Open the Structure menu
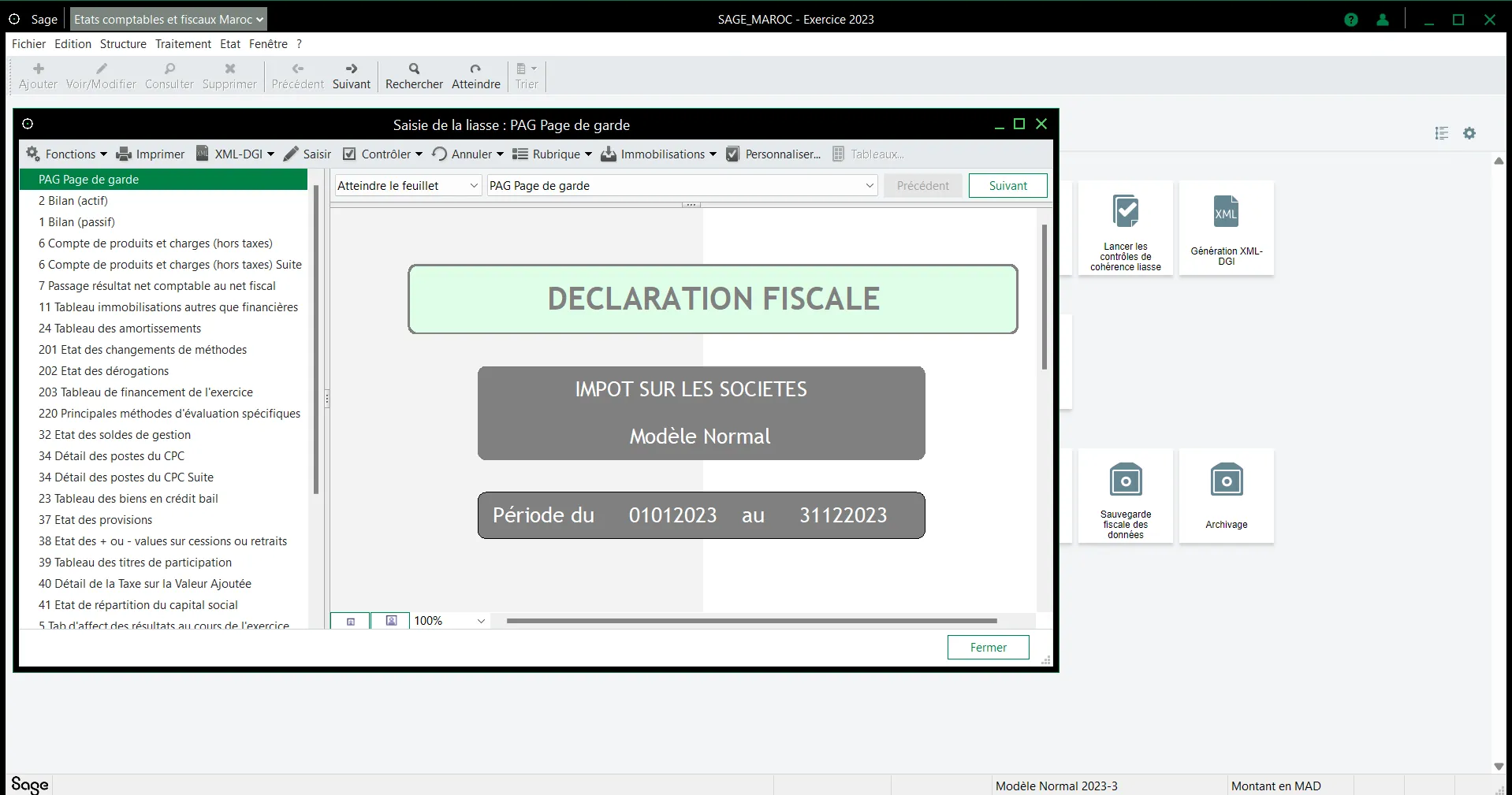 pos(123,44)
